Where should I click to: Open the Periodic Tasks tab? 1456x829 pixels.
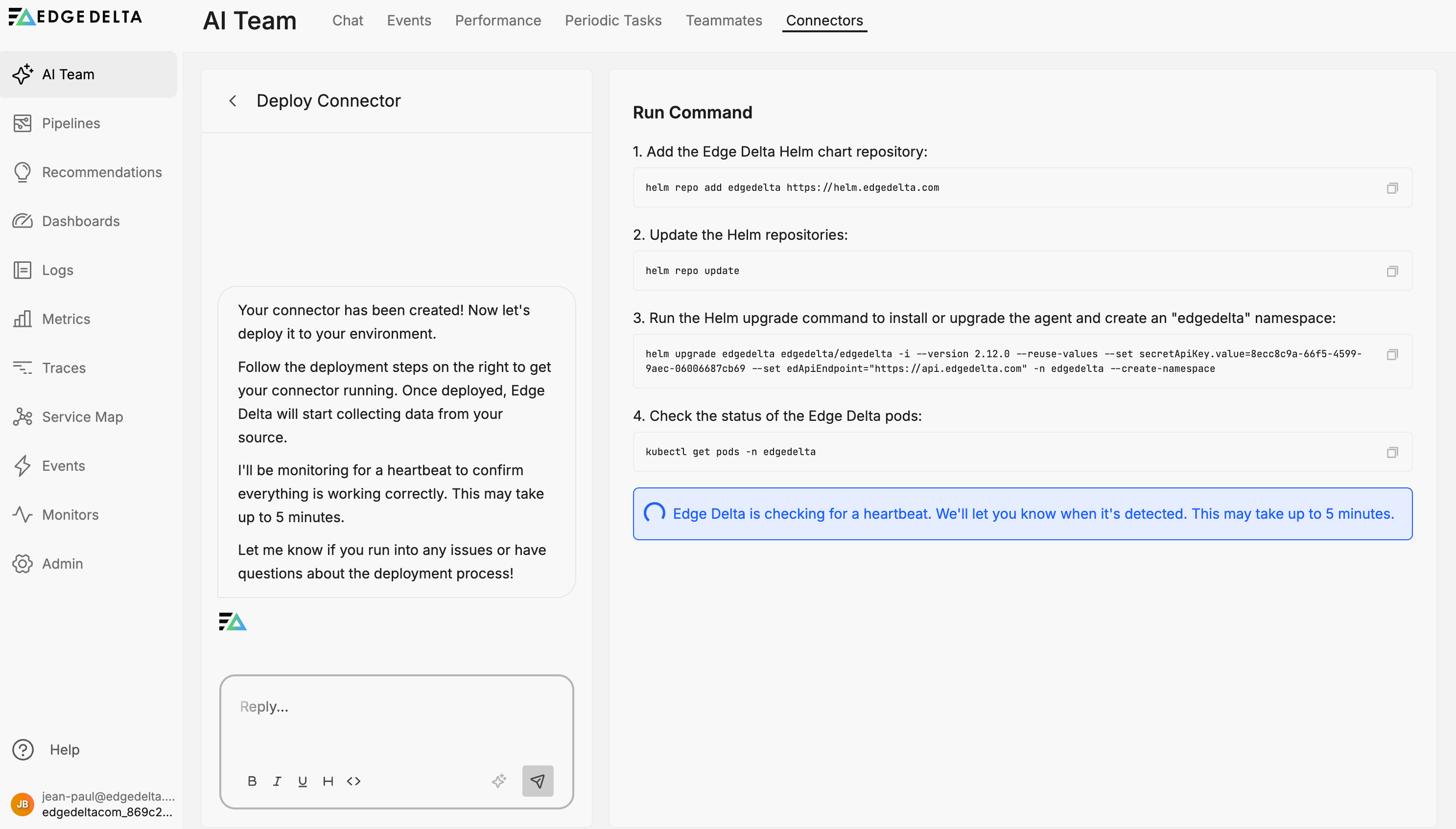[612, 21]
